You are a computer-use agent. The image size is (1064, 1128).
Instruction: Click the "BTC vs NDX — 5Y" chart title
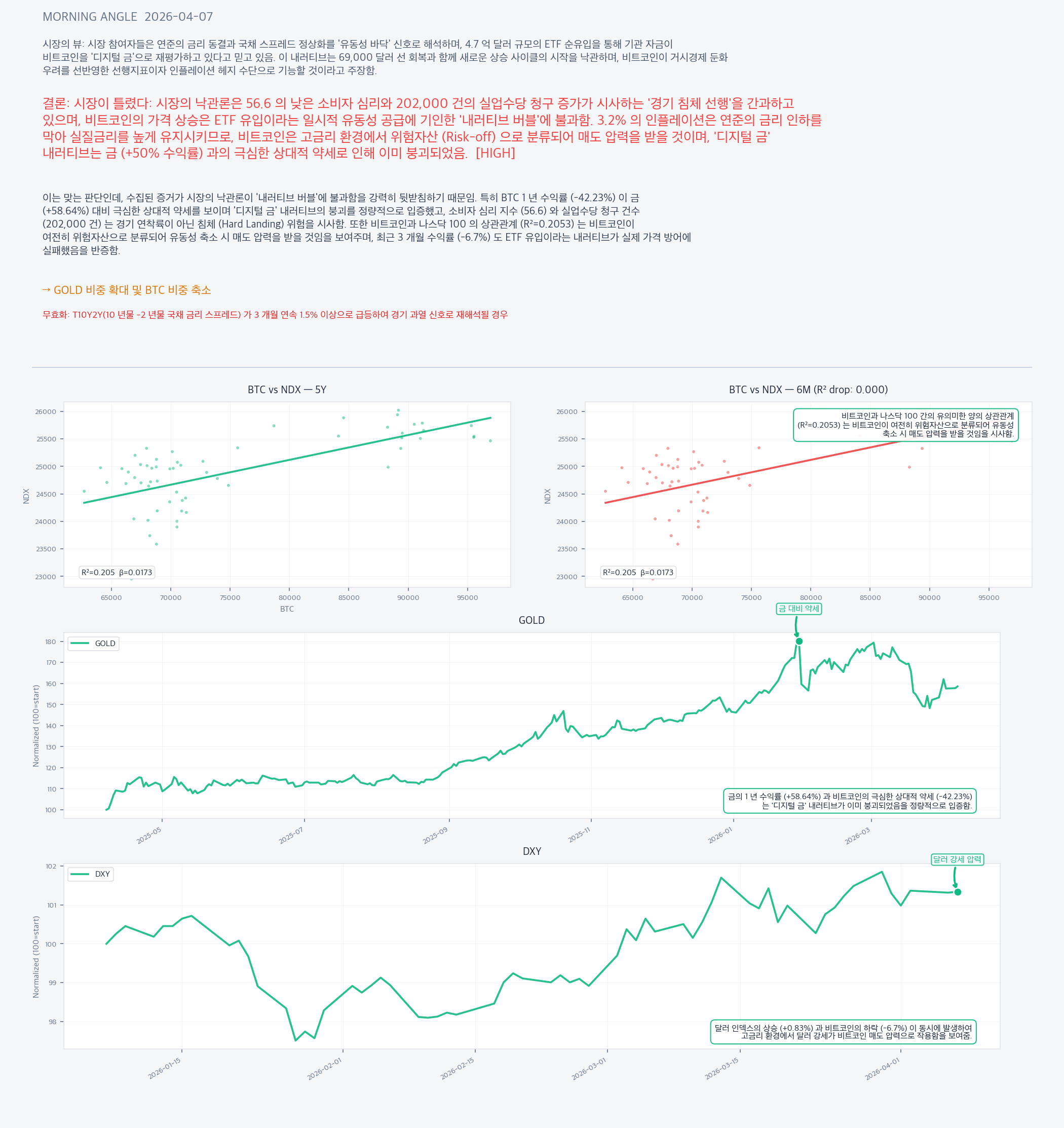click(287, 390)
